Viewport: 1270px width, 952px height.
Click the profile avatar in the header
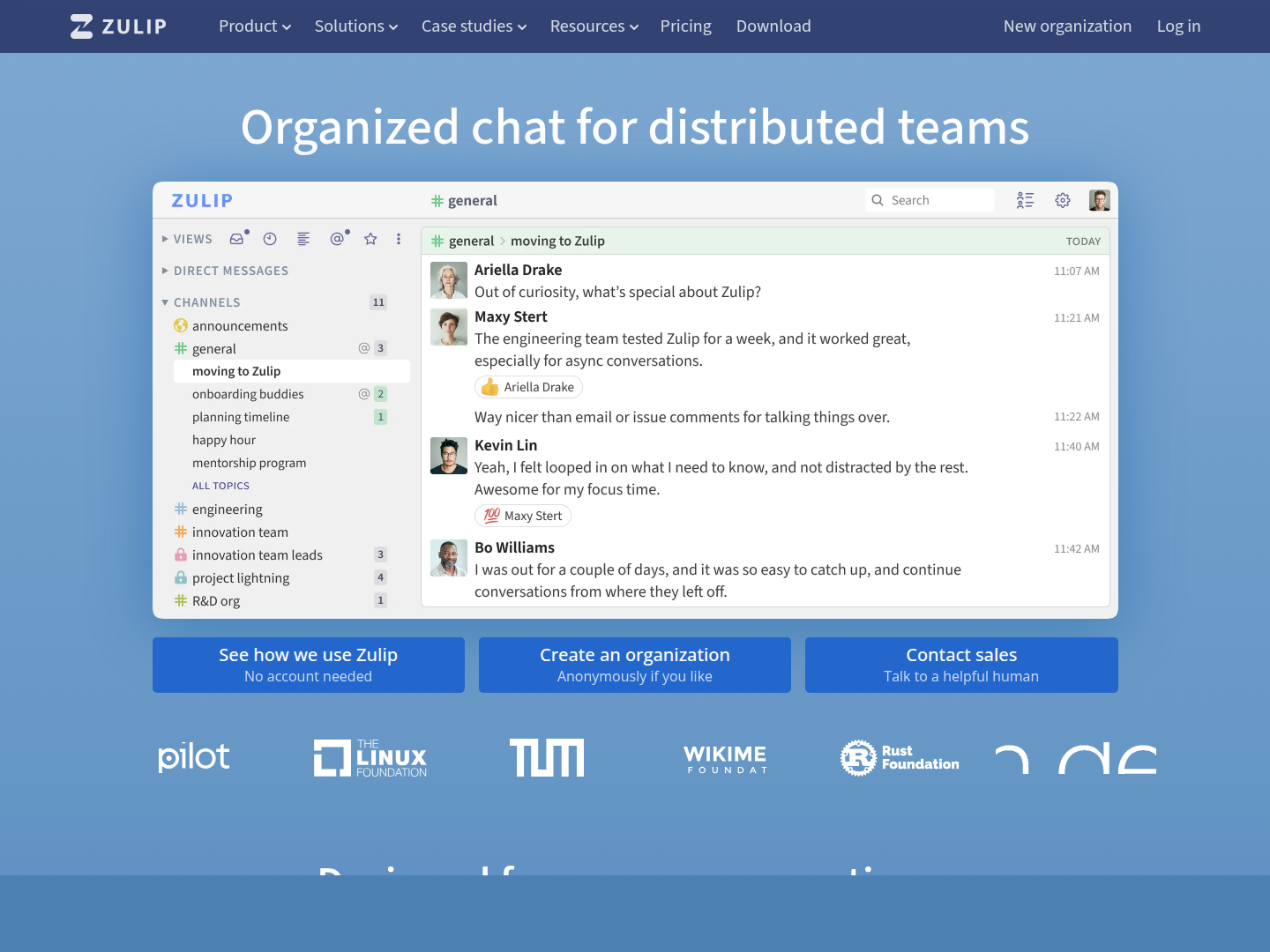coord(1100,200)
